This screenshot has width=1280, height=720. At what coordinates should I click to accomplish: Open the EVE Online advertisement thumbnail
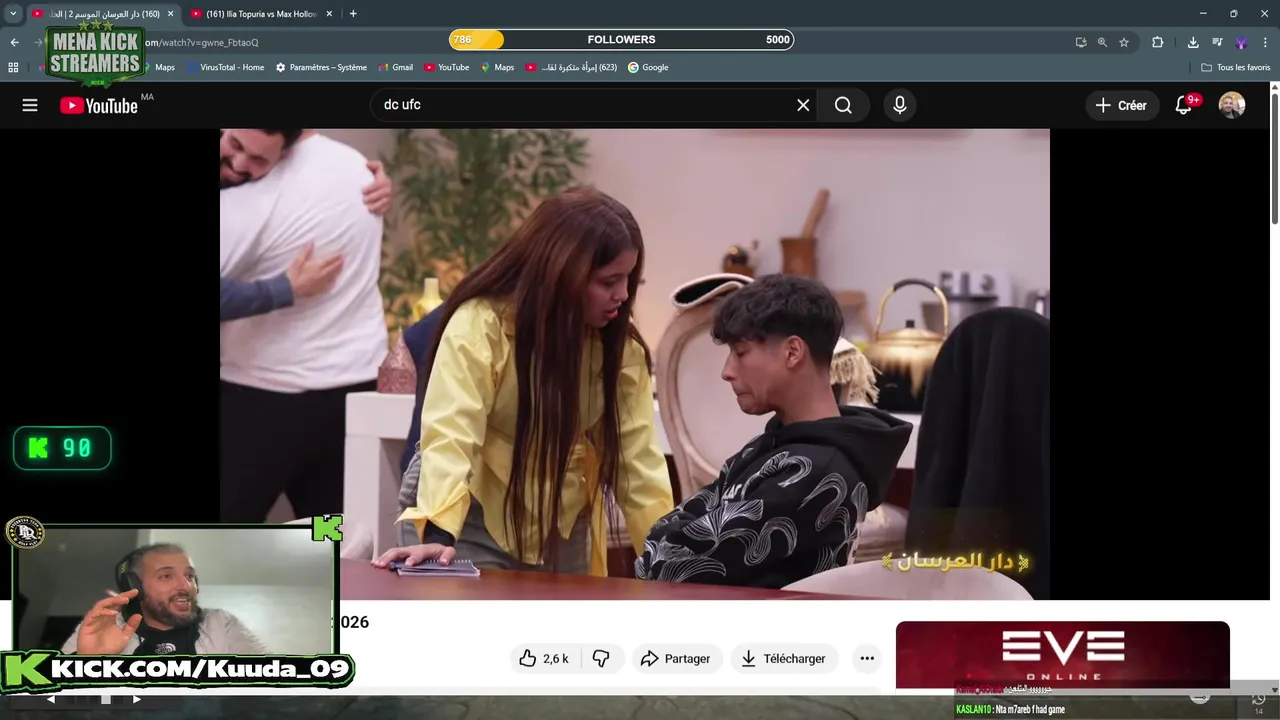(x=1063, y=655)
